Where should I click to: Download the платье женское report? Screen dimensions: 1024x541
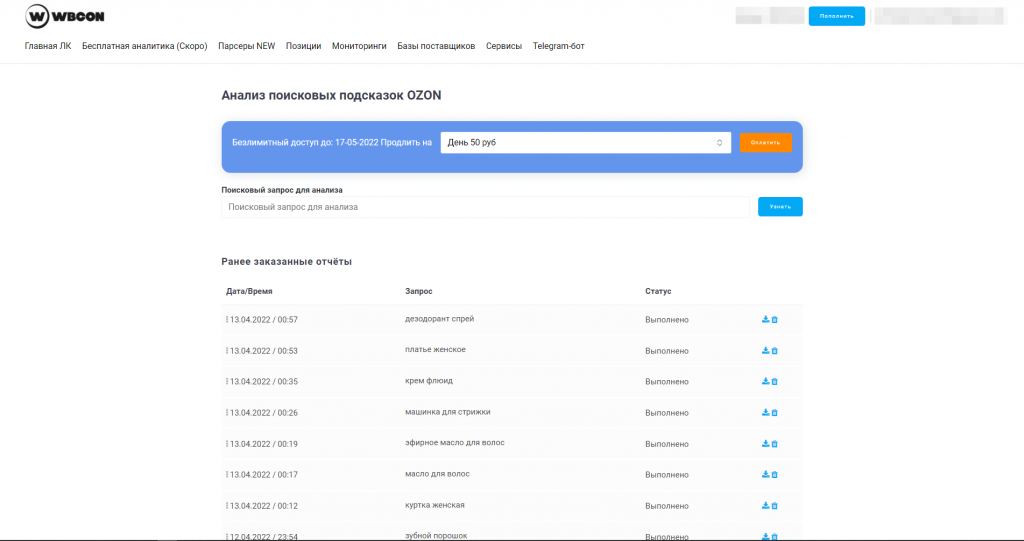pos(765,351)
